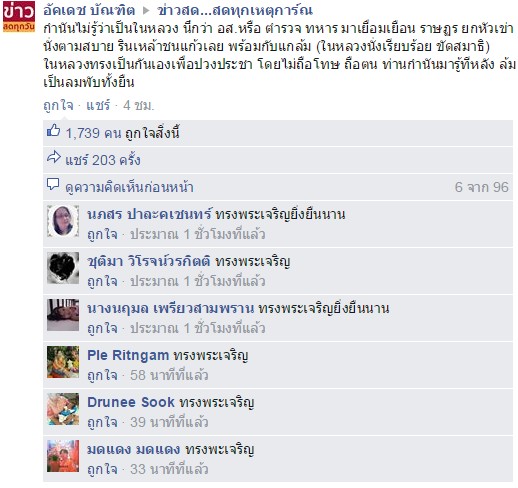View the แชร์ 203 ครั้ง shares list
The height and width of the screenshot is (488, 518).
tap(103, 160)
